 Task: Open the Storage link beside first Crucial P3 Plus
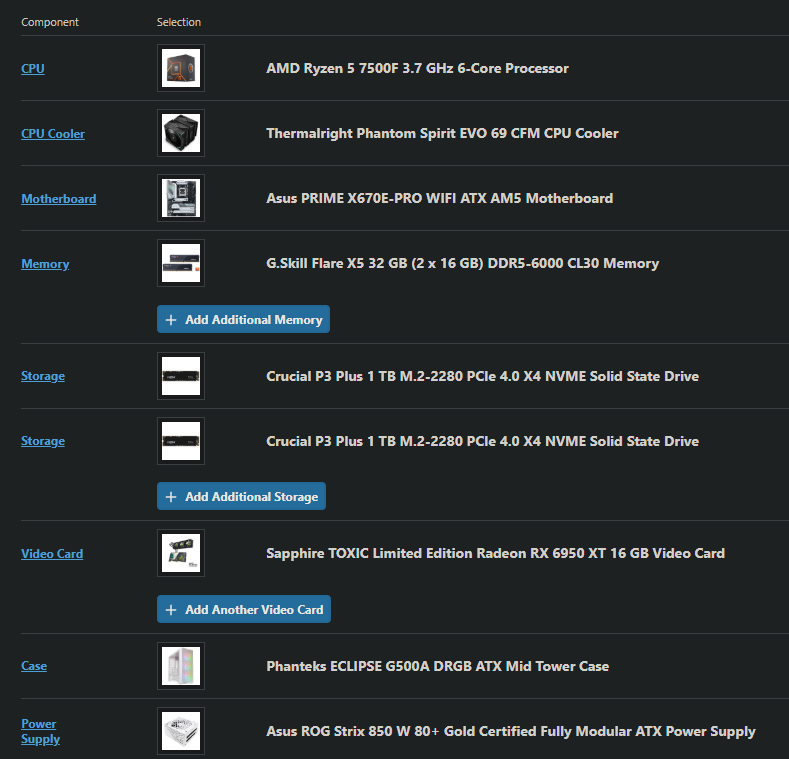tap(43, 376)
